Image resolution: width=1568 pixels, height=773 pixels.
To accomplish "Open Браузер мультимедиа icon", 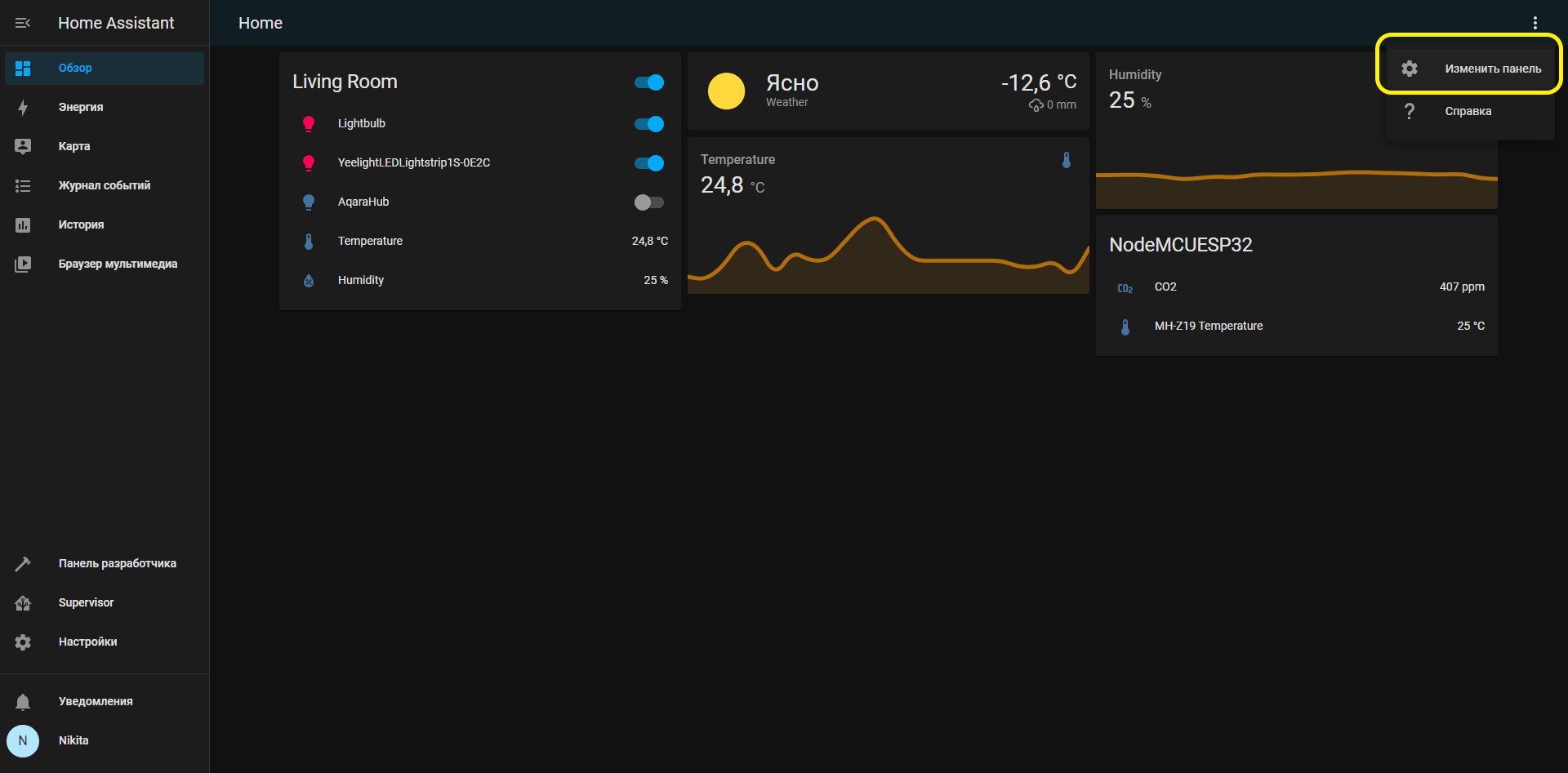I will (23, 264).
